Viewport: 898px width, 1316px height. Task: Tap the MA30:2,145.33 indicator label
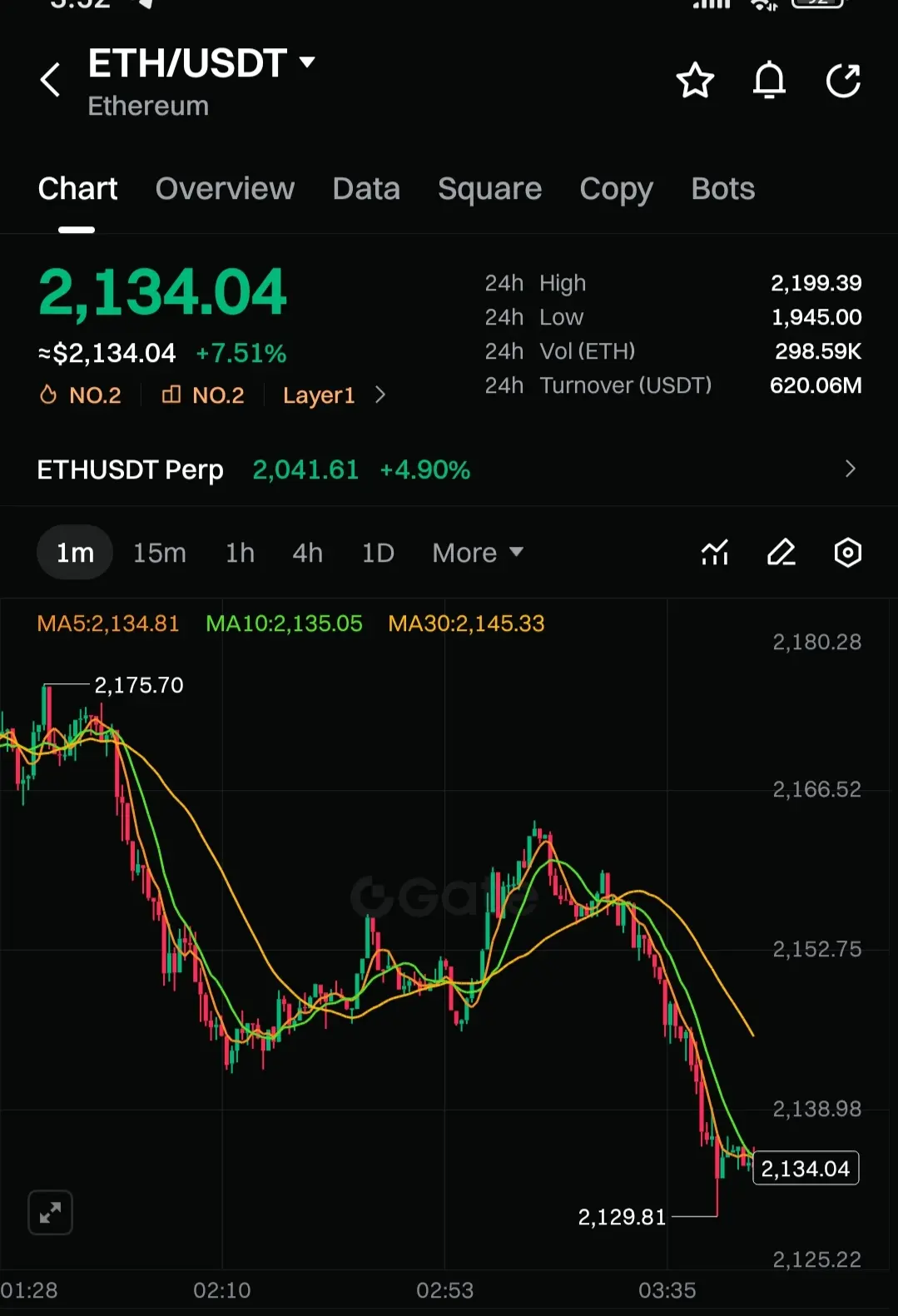(466, 623)
